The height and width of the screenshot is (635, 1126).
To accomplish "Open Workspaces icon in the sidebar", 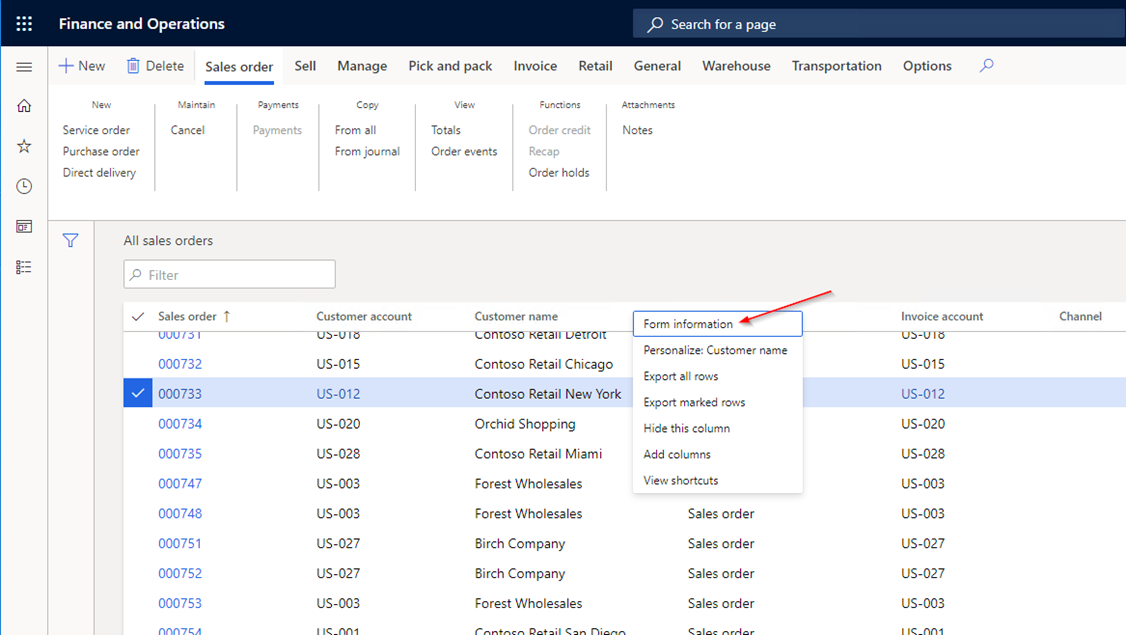I will (x=24, y=226).
